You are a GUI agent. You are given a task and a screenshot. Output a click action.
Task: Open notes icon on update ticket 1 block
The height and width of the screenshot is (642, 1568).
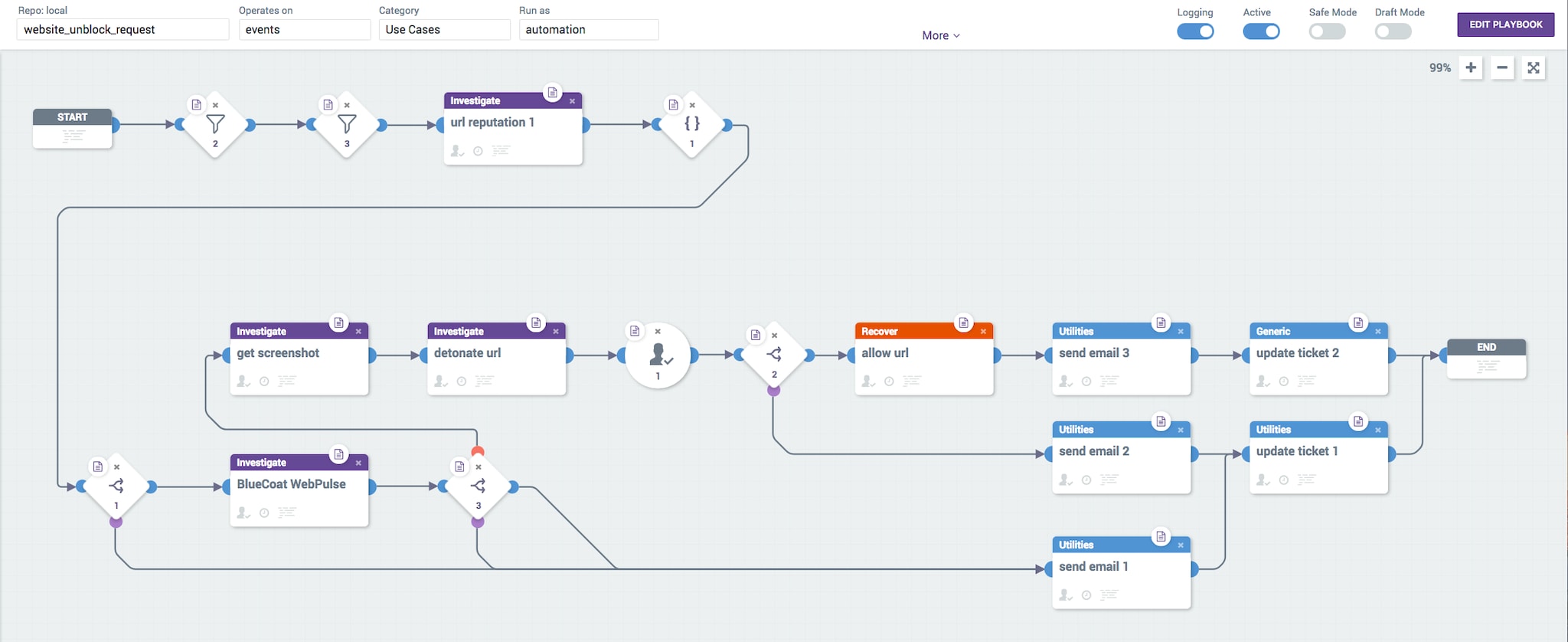(x=1358, y=421)
